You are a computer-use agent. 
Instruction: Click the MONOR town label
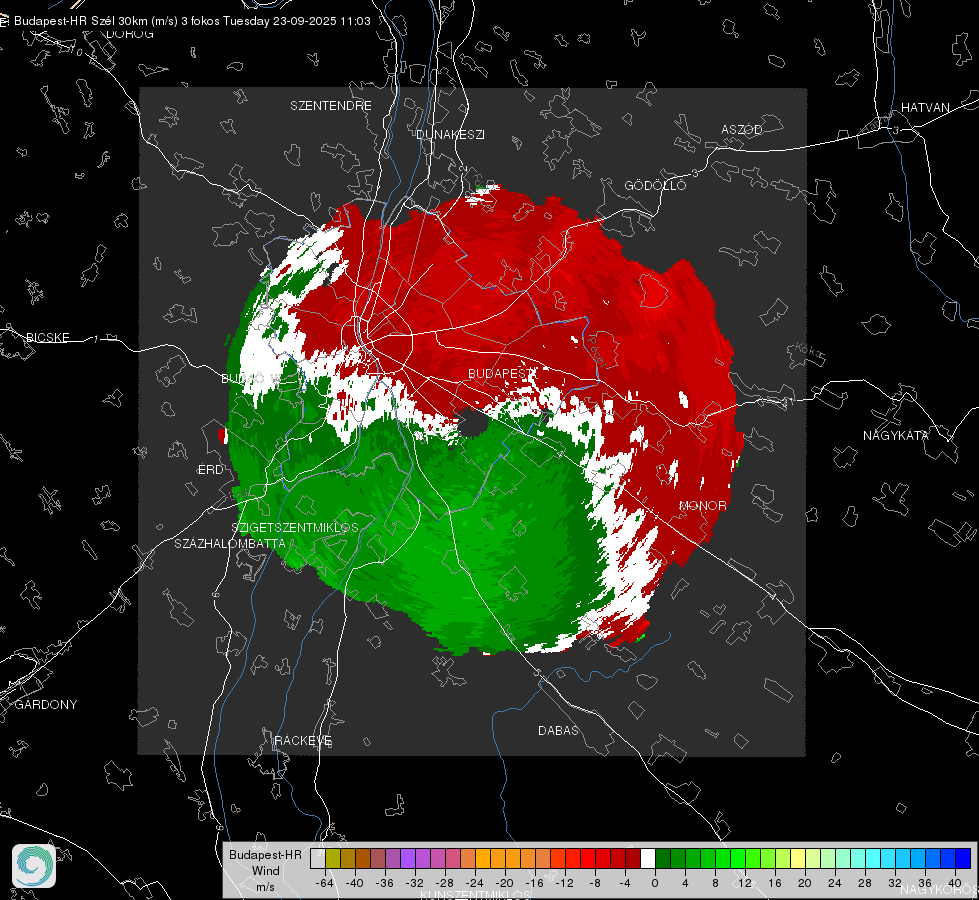pos(702,505)
